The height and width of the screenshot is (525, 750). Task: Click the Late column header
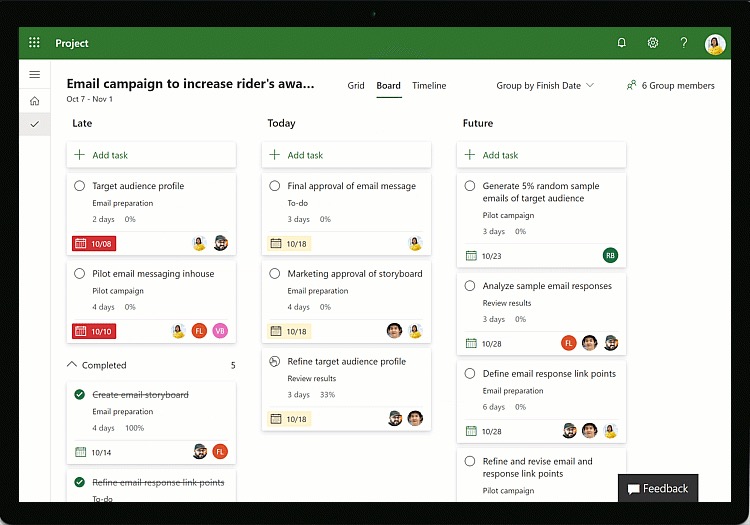click(82, 123)
